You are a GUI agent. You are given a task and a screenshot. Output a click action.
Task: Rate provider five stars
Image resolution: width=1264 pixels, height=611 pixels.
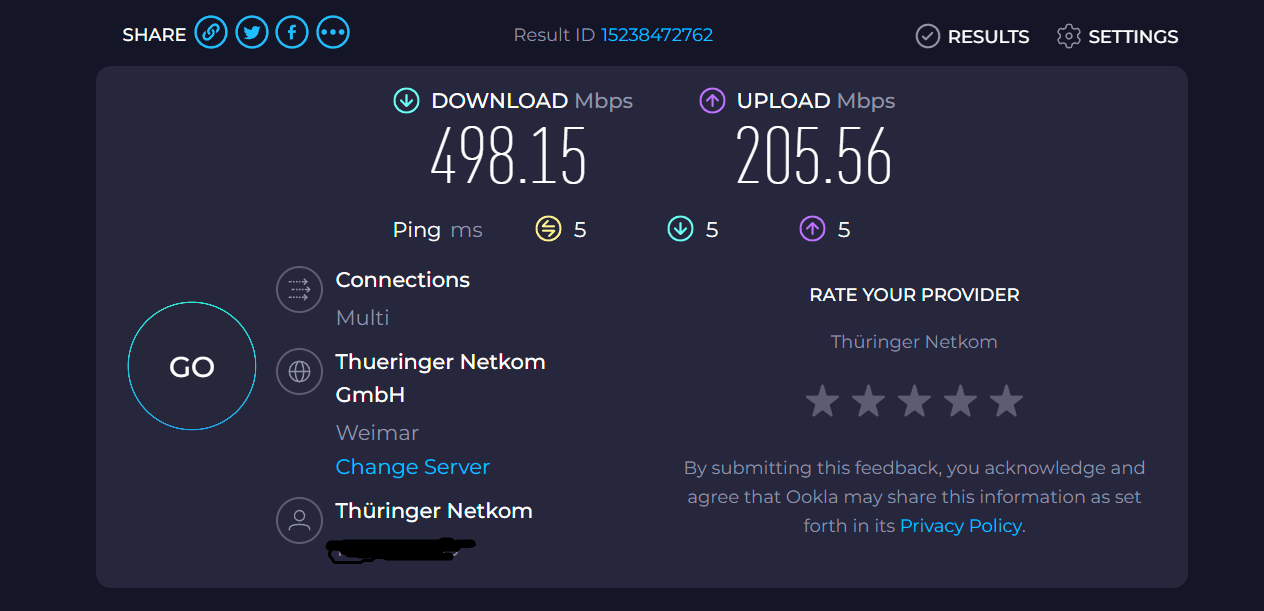(1006, 401)
